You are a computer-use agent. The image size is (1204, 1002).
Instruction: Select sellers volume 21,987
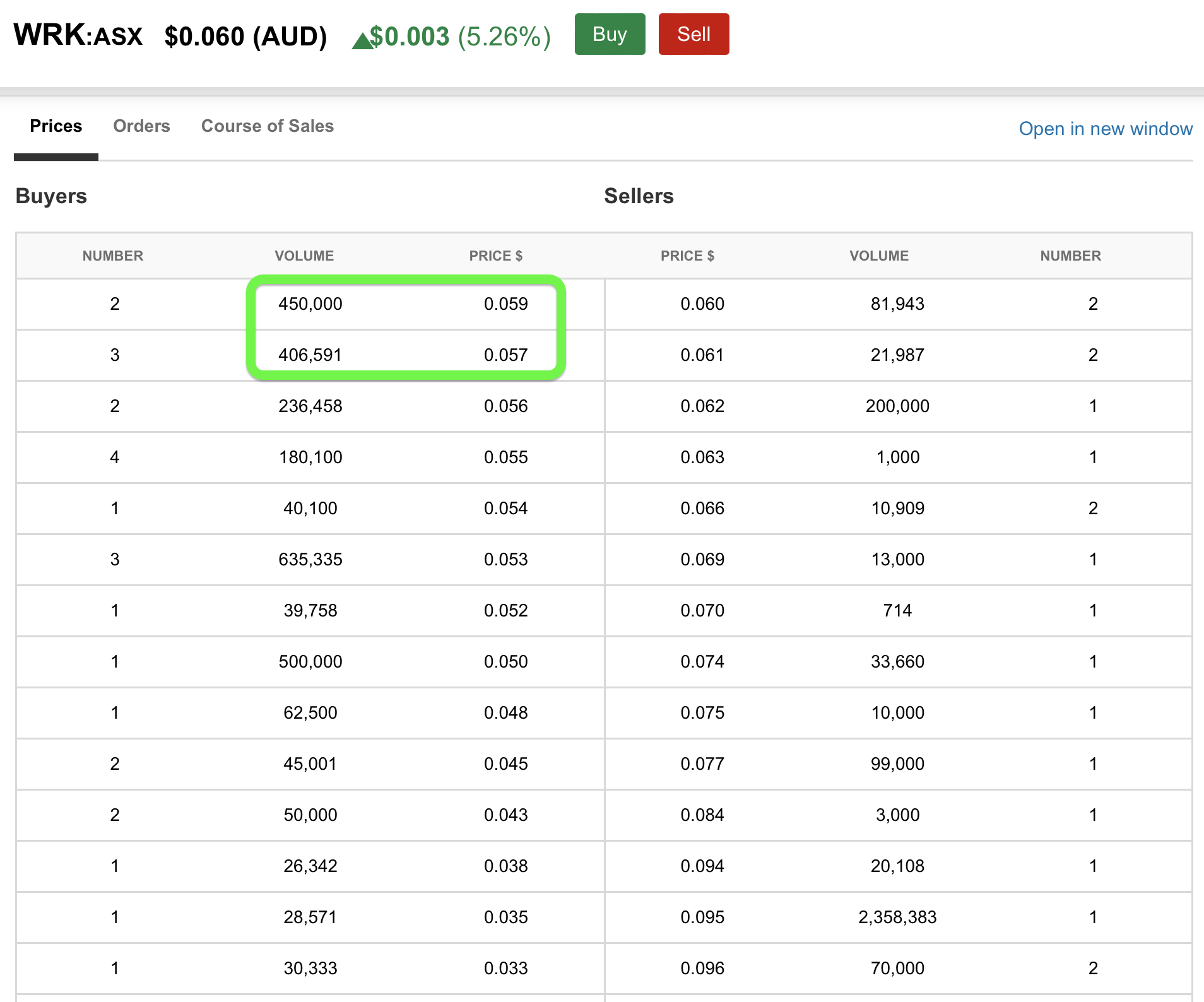(x=897, y=355)
